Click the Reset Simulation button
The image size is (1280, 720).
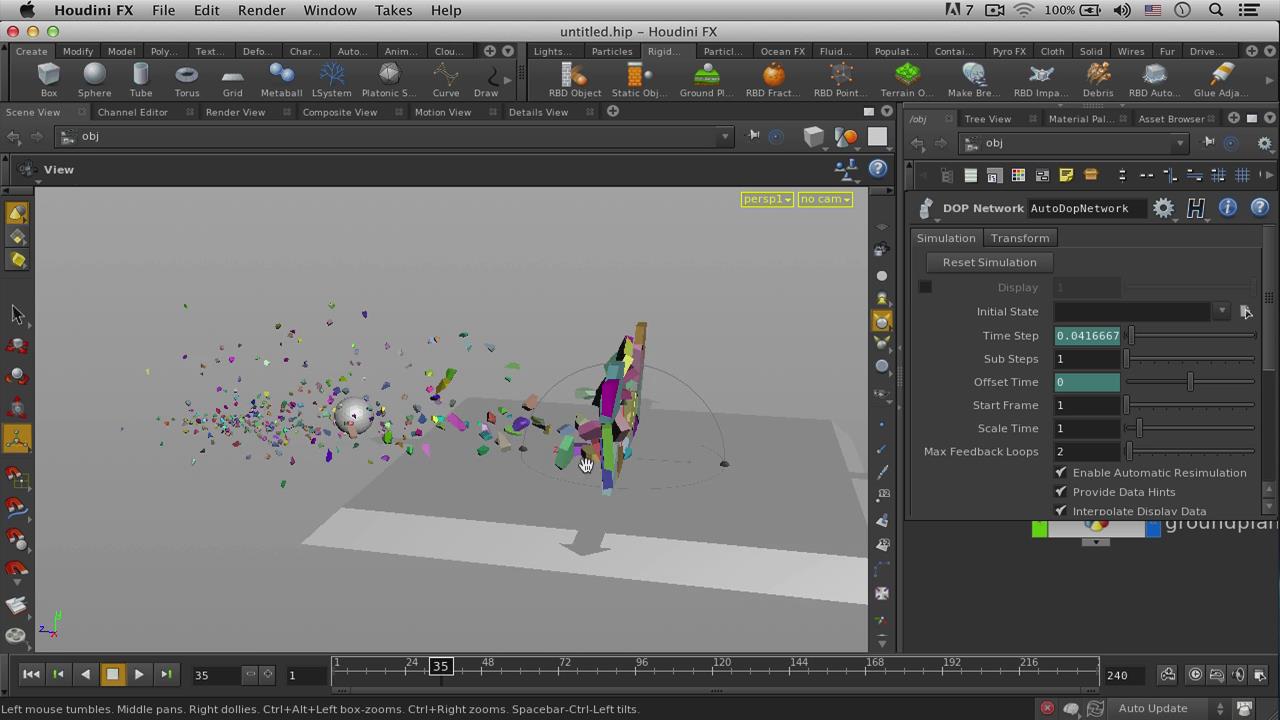pyautogui.click(x=989, y=262)
